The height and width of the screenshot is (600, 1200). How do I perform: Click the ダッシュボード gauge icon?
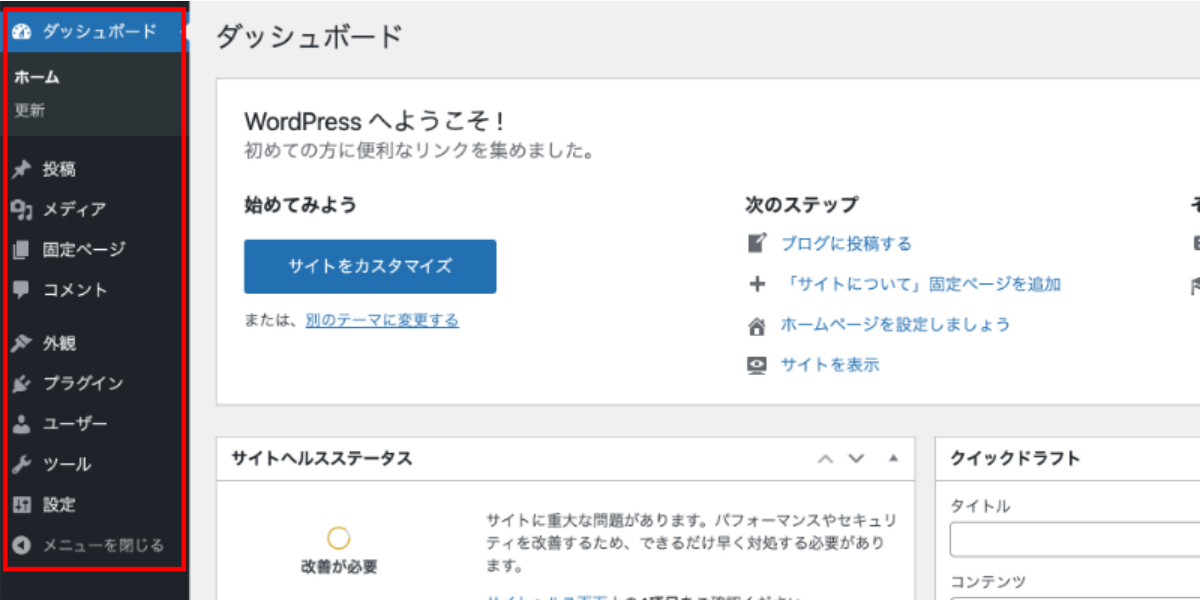point(23,31)
